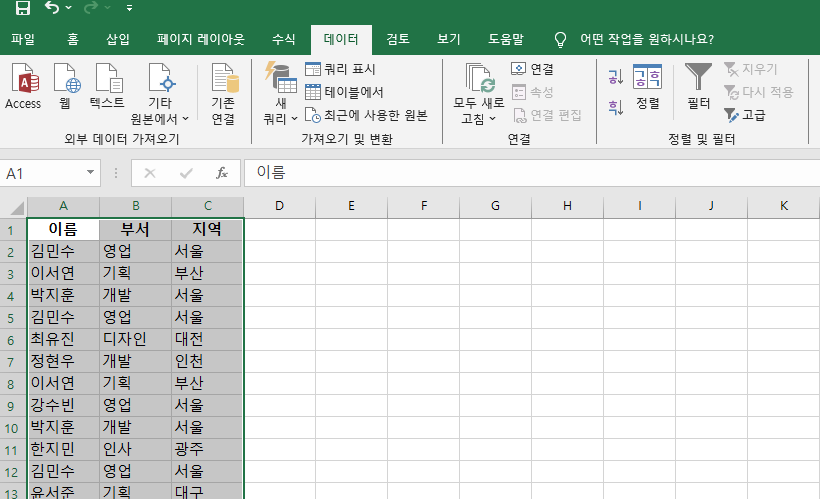Open the 파일 tab
The image size is (820, 499).
[23, 39]
